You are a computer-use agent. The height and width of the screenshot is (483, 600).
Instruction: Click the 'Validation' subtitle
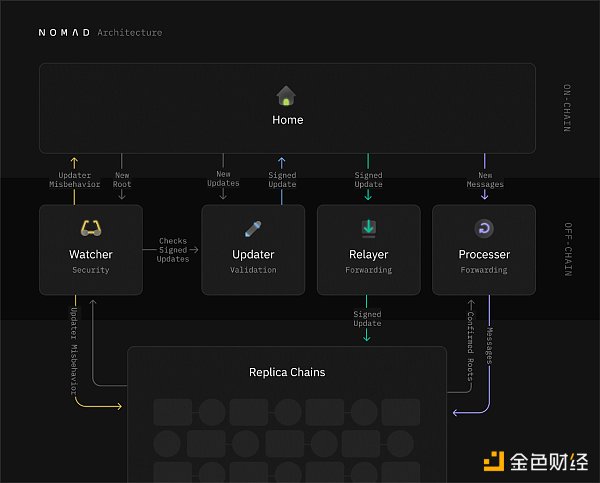point(253,270)
